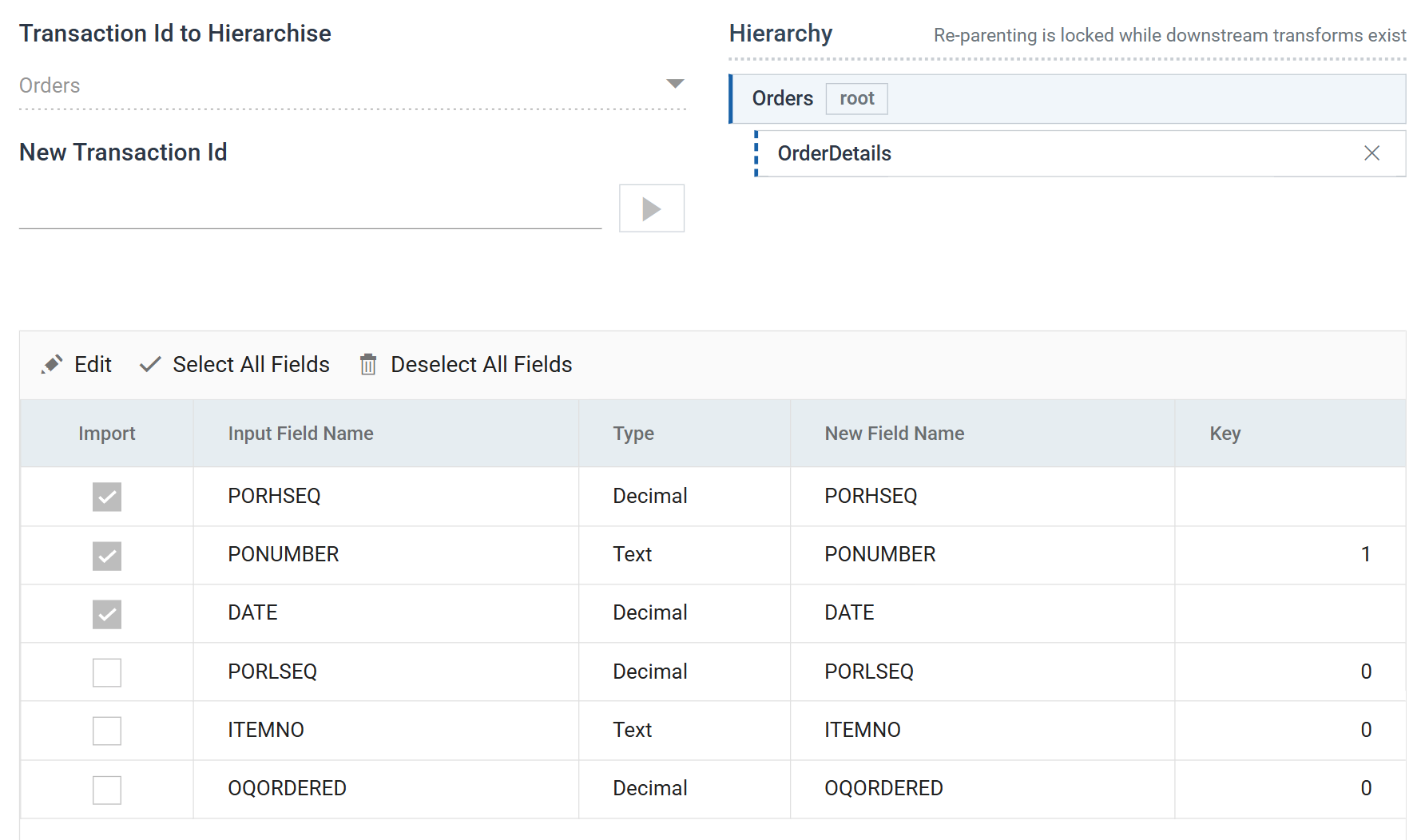Select the Orders root node in Hierarchy

click(1067, 99)
